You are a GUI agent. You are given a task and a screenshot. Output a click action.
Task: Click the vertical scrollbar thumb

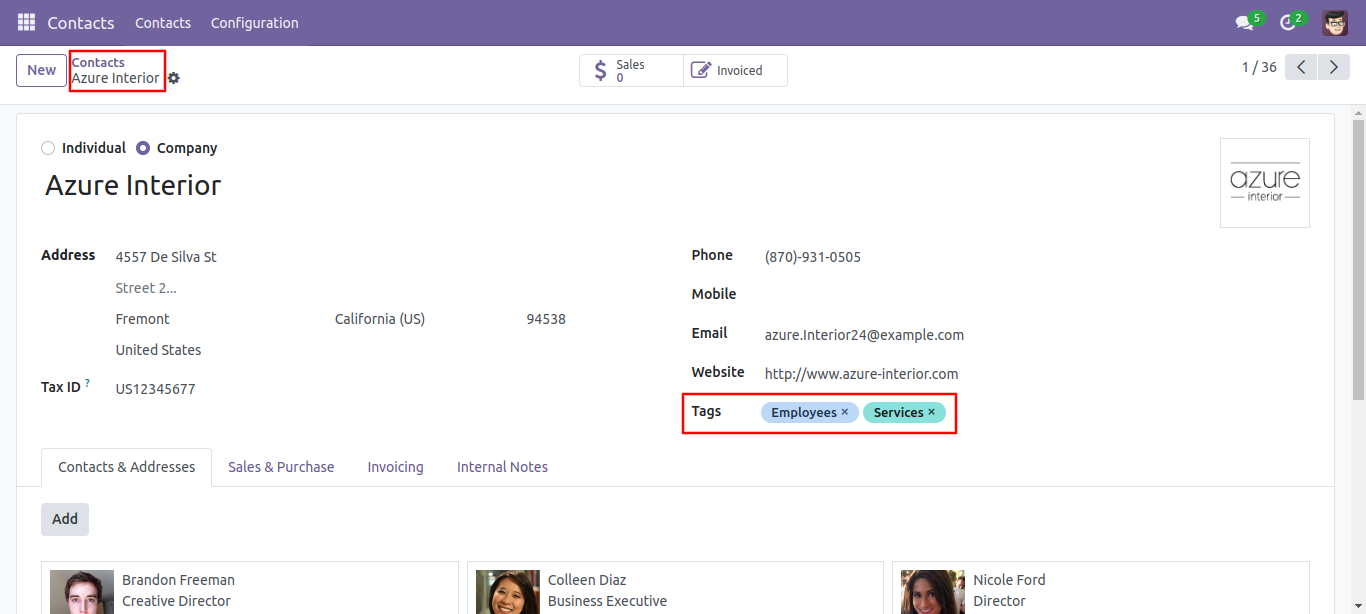click(x=1358, y=260)
